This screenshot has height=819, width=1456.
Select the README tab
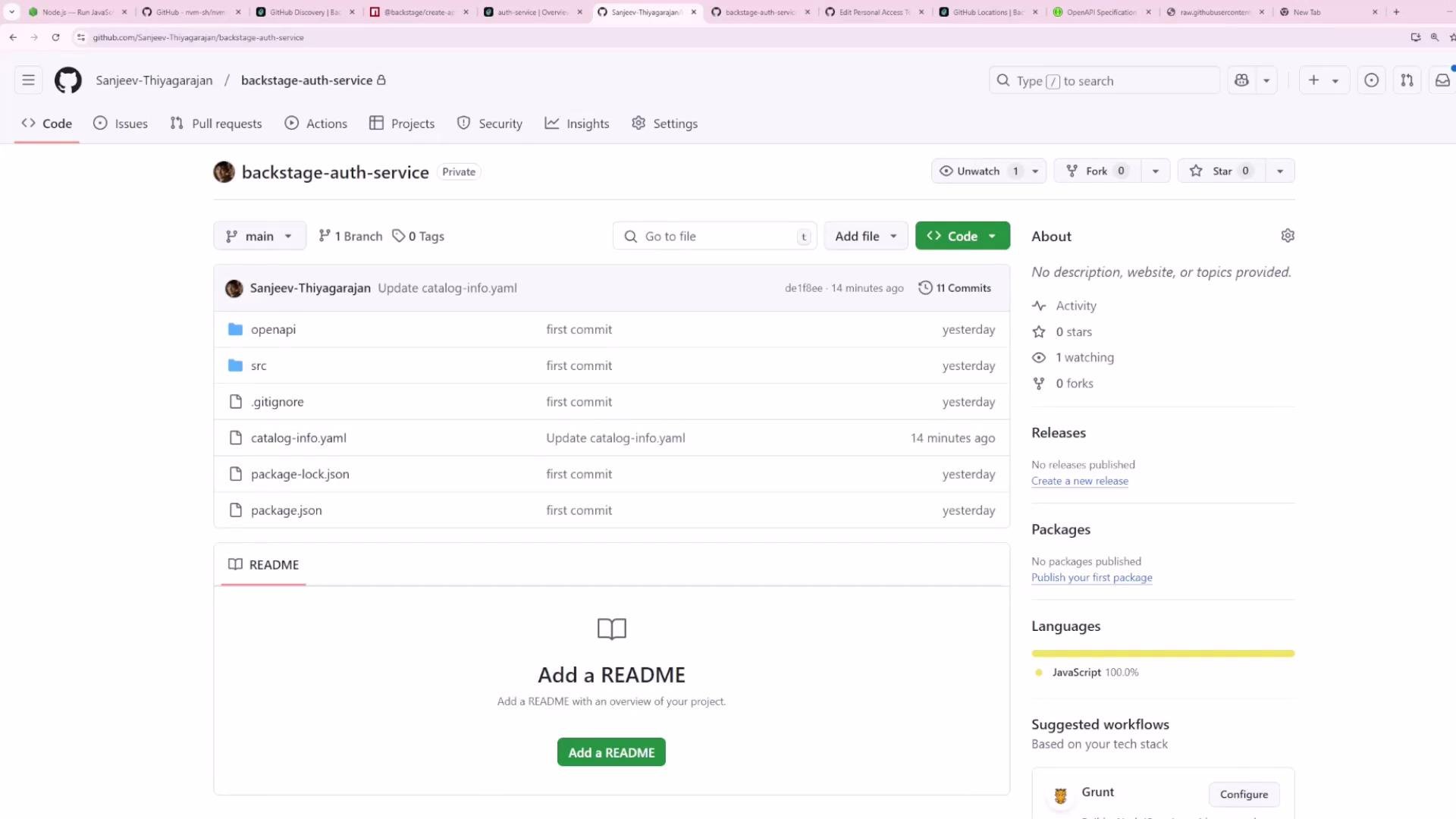264,565
